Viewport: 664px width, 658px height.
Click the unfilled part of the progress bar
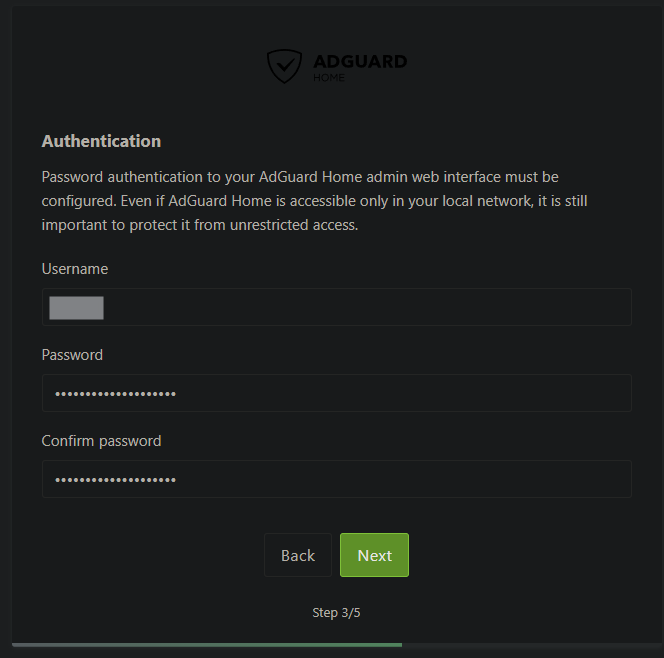click(530, 645)
